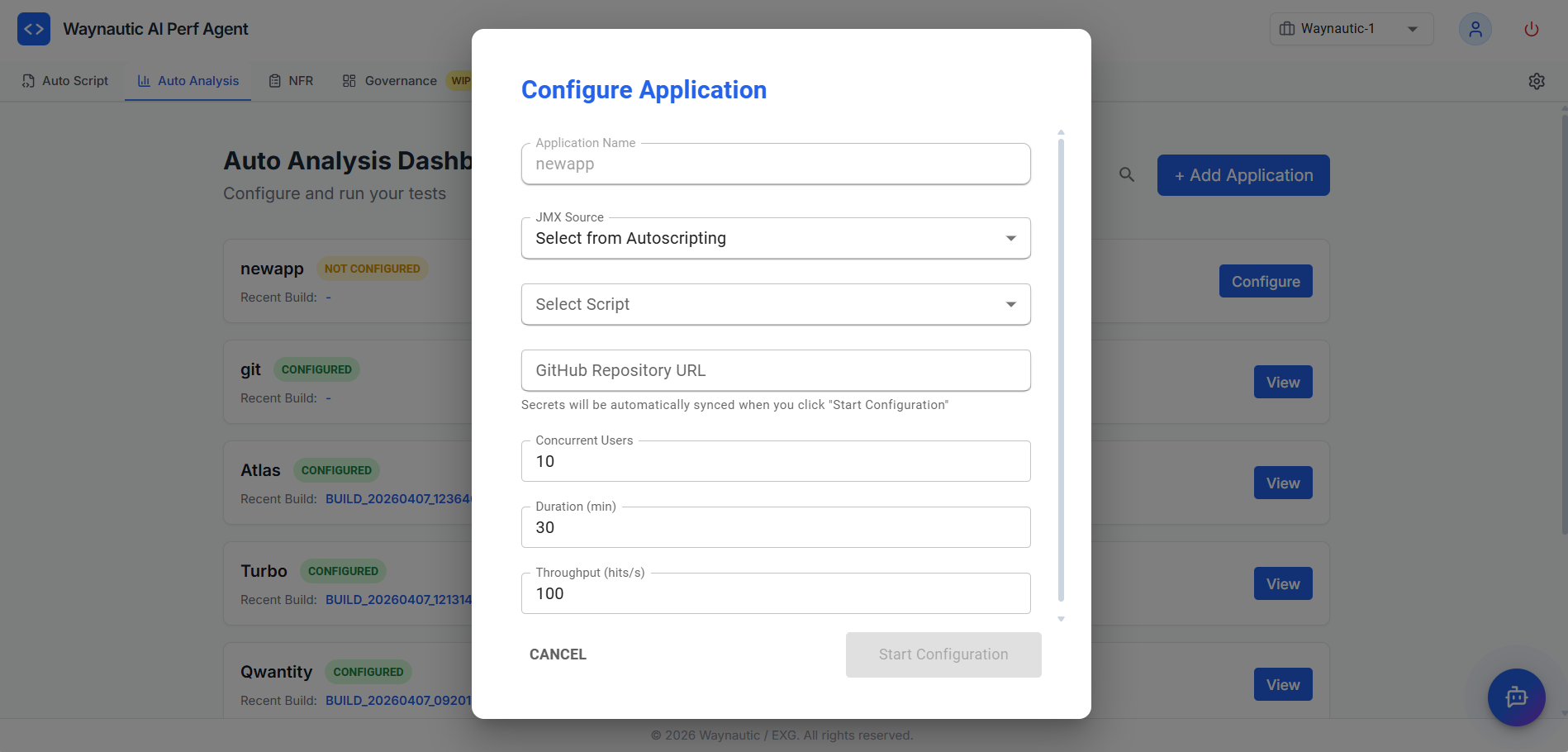Image resolution: width=1568 pixels, height=752 pixels.
Task: Click the Governance grid icon
Action: coord(348,80)
